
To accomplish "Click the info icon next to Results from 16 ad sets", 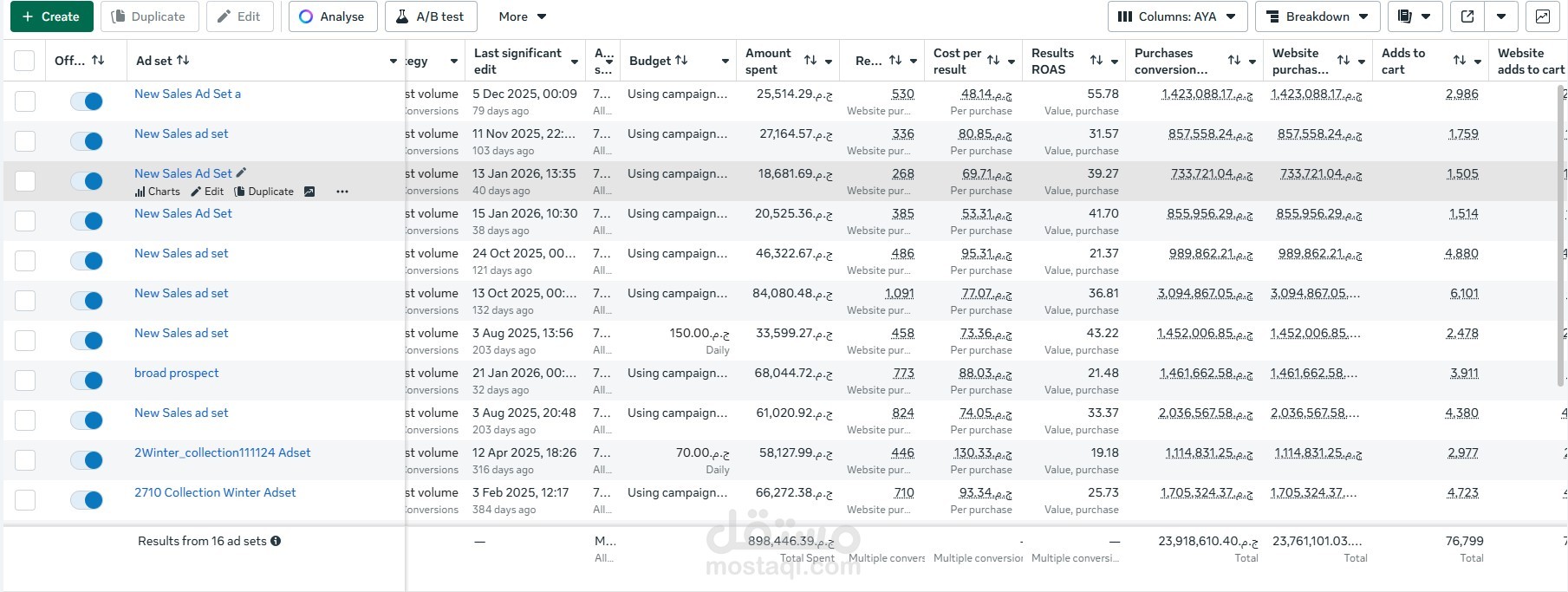I will (276, 541).
